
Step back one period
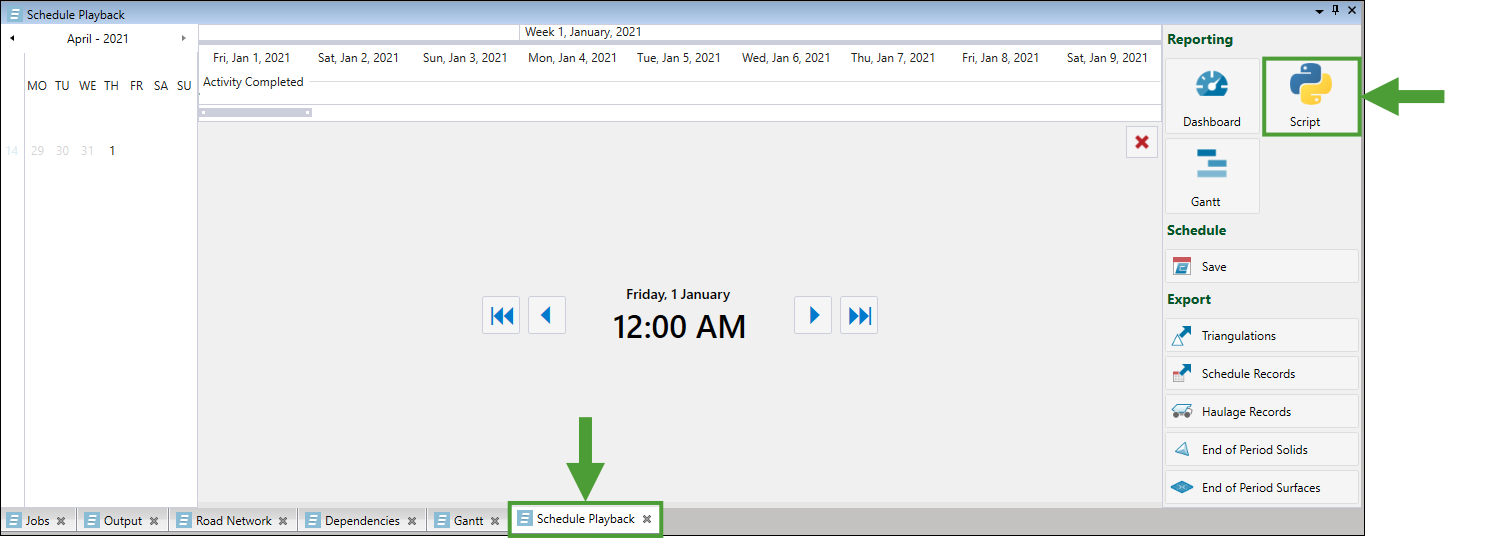point(547,315)
